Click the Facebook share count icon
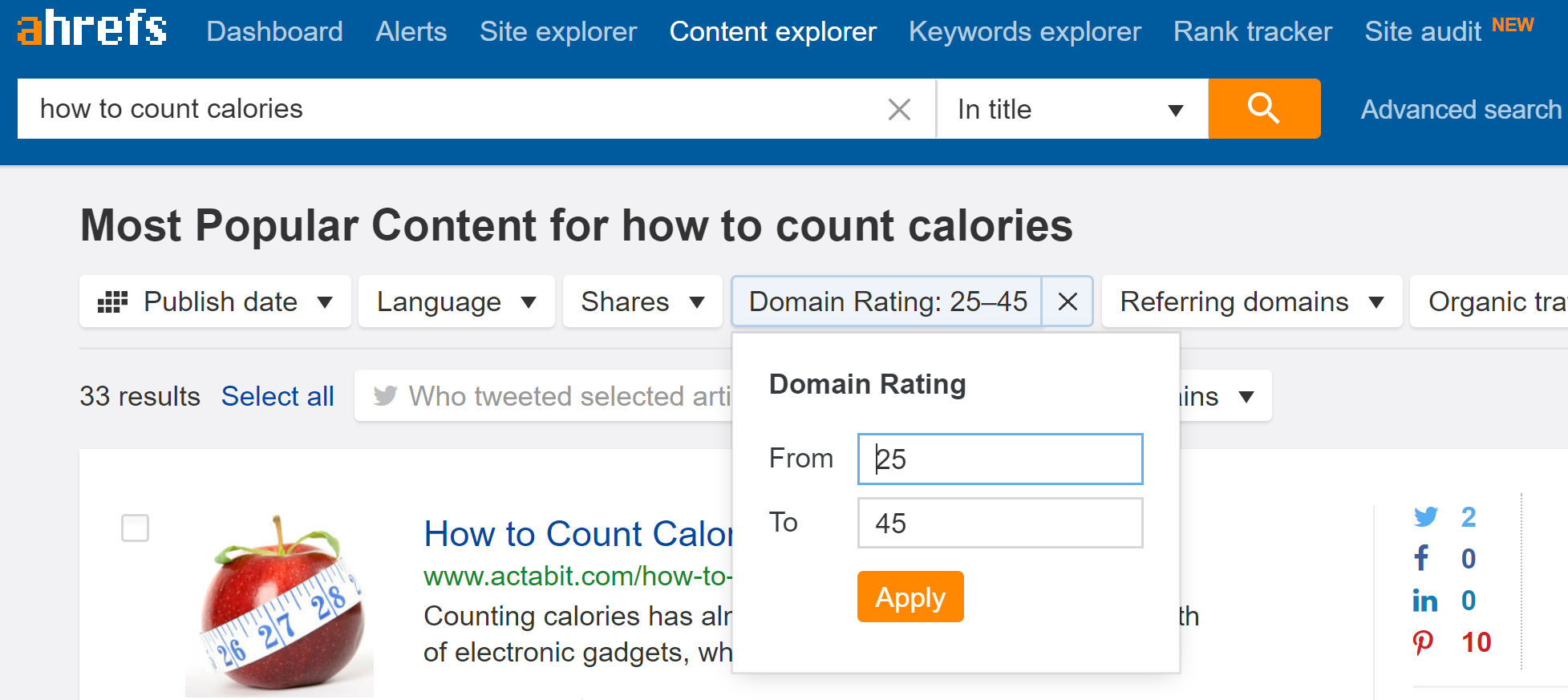Image resolution: width=1568 pixels, height=700 pixels. (x=1421, y=558)
